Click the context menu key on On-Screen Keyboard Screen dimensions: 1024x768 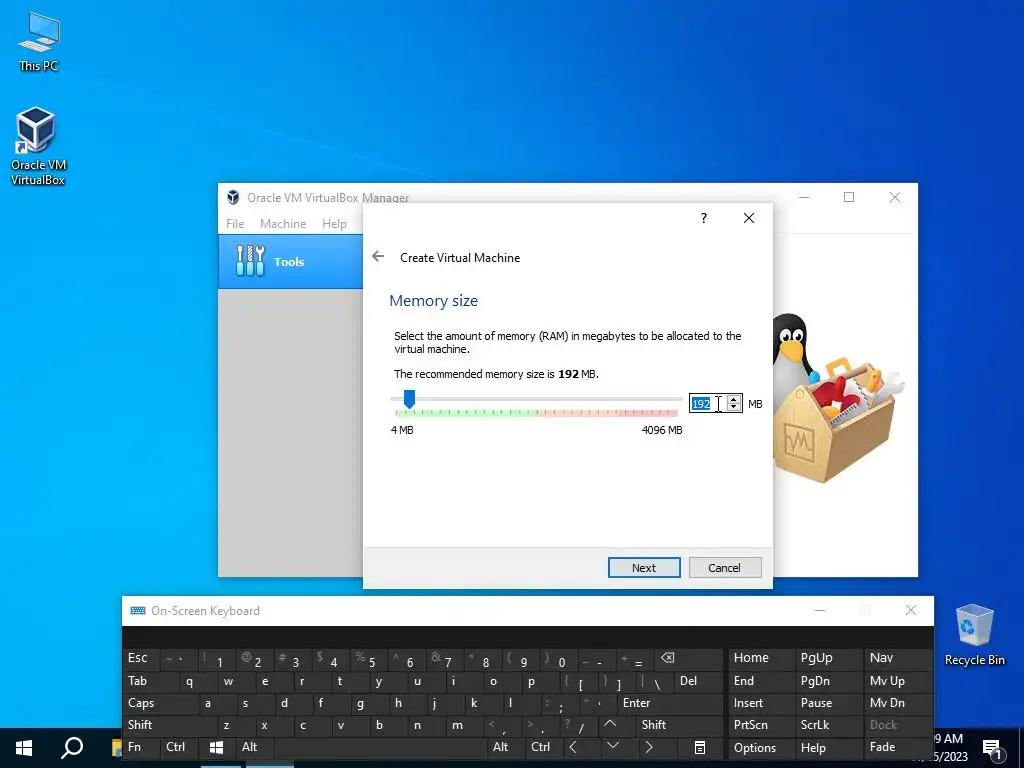(x=699, y=748)
